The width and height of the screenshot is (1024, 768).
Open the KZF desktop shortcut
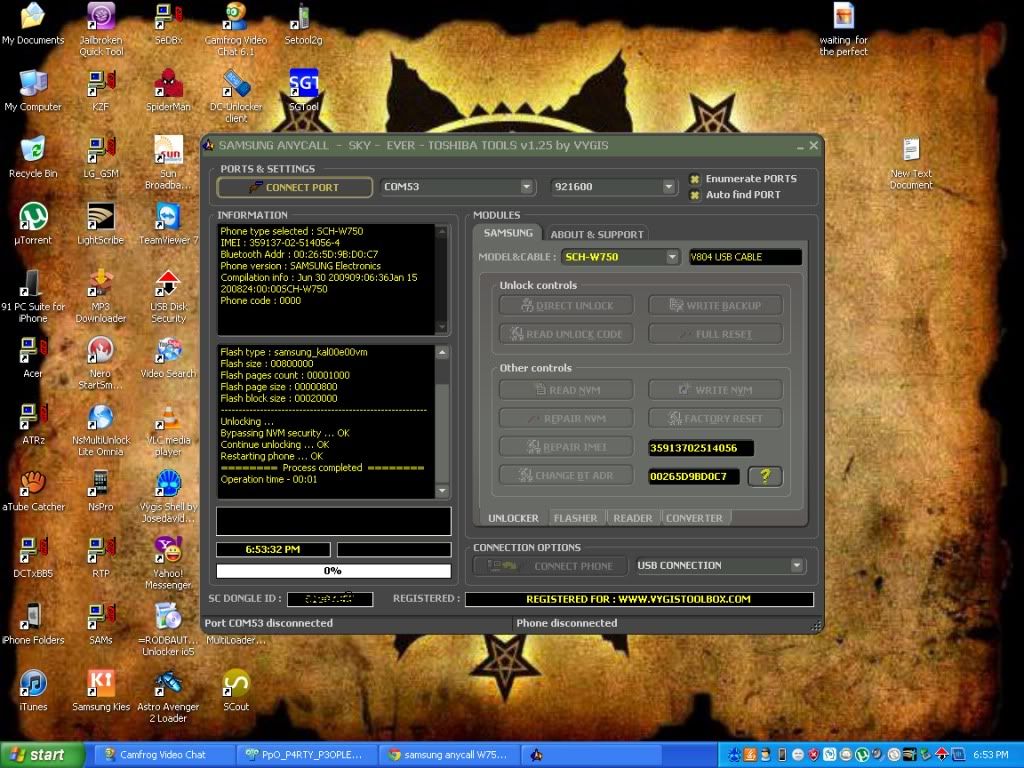(x=101, y=90)
